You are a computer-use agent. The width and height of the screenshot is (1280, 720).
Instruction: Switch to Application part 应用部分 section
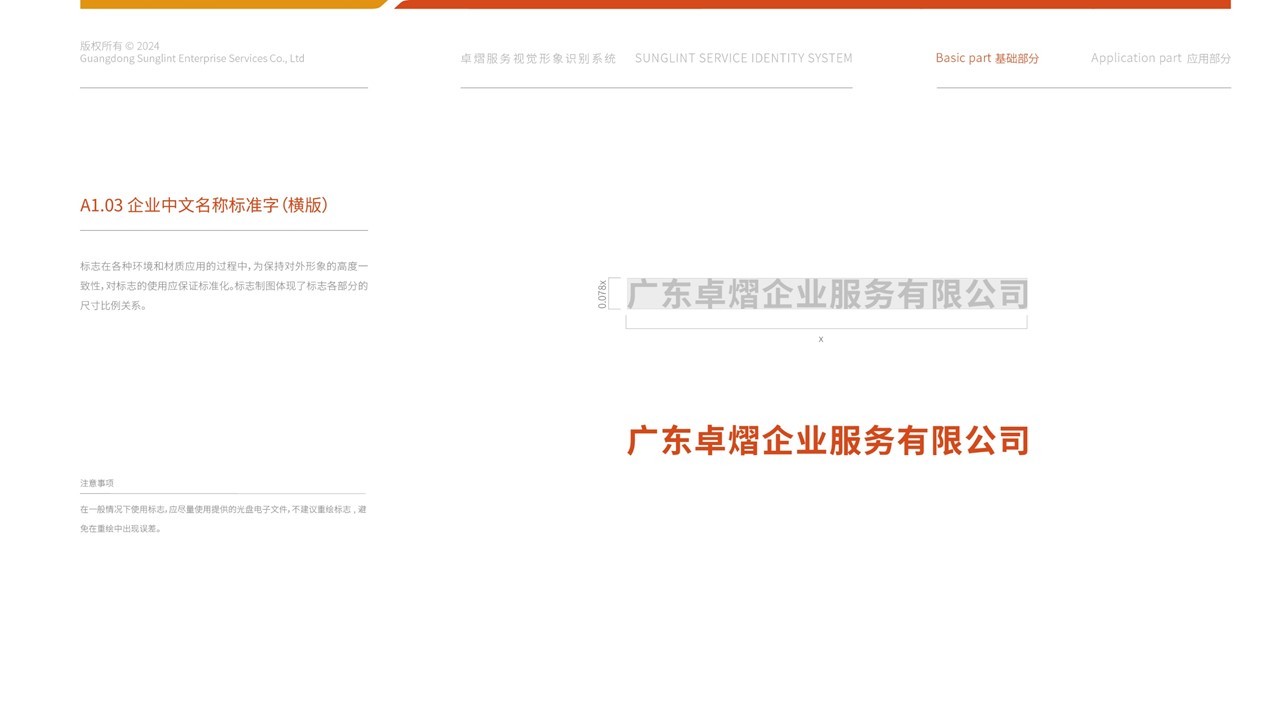pyautogui.click(x=1162, y=57)
